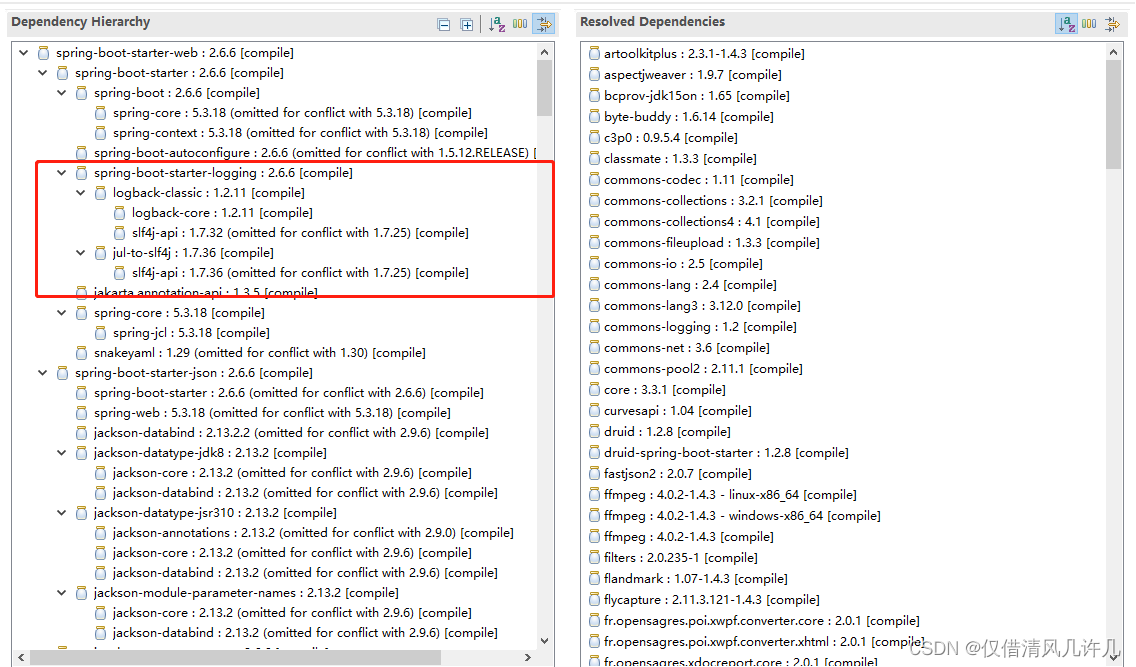Screen dimensions: 1136x667
Task: Toggle the filter button in Dependency Hierarchy
Action: [x=544, y=24]
